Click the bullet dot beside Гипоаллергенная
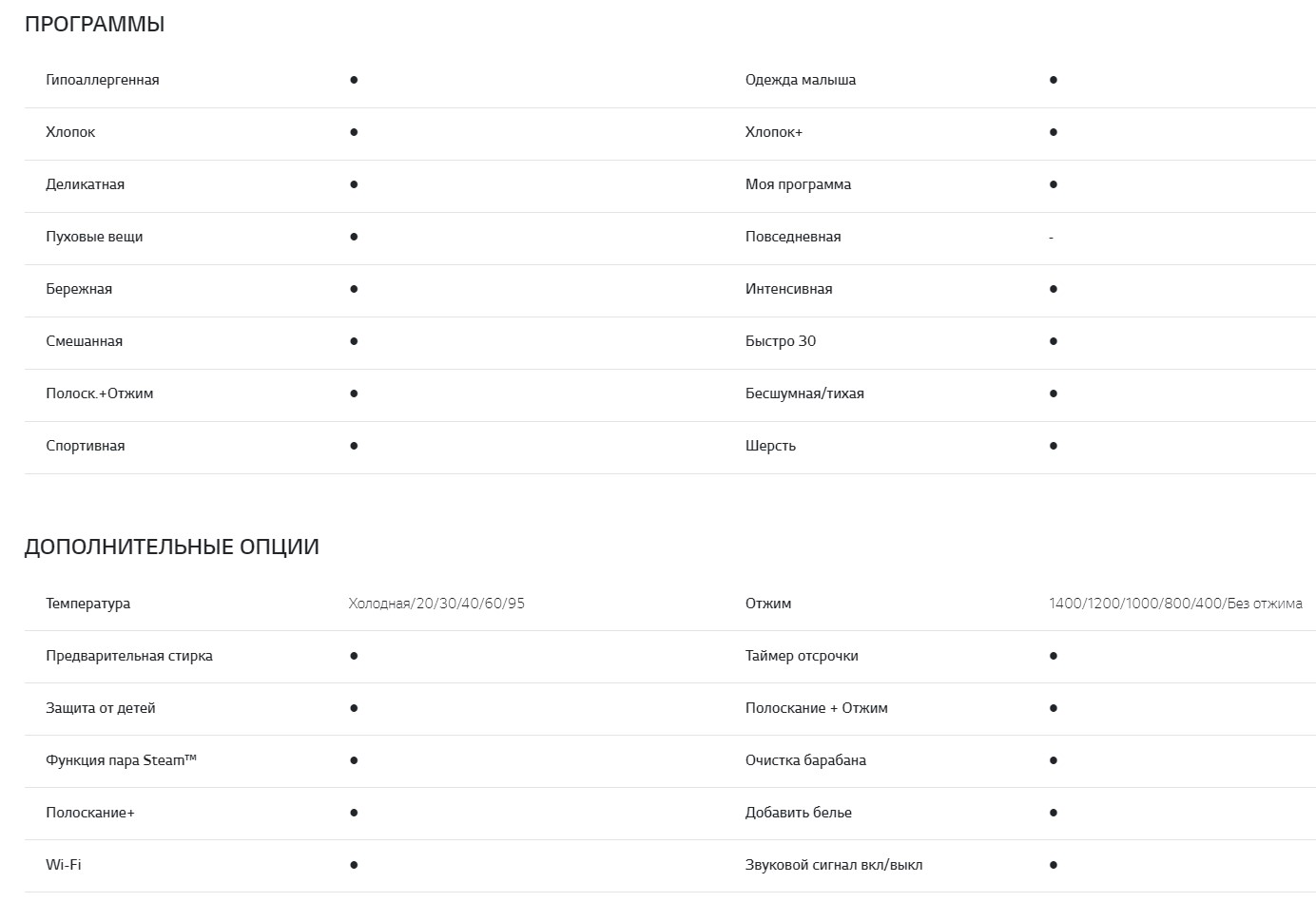Image resolution: width=1316 pixels, height=921 pixels. pyautogui.click(x=354, y=80)
